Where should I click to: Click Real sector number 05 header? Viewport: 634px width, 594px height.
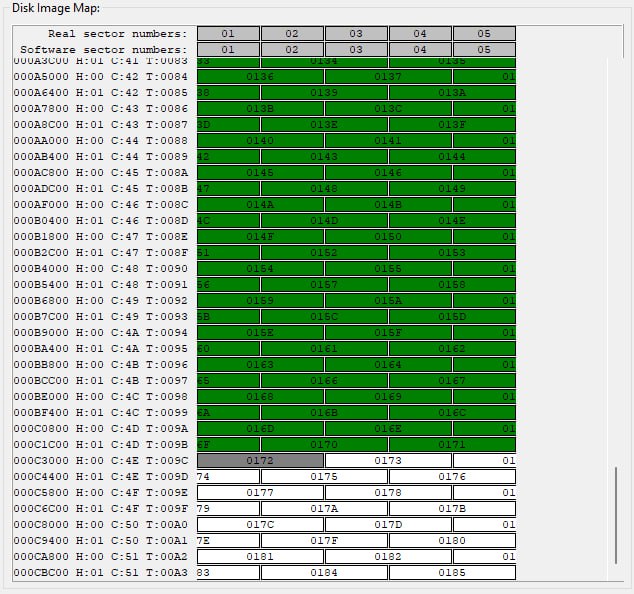click(x=484, y=34)
